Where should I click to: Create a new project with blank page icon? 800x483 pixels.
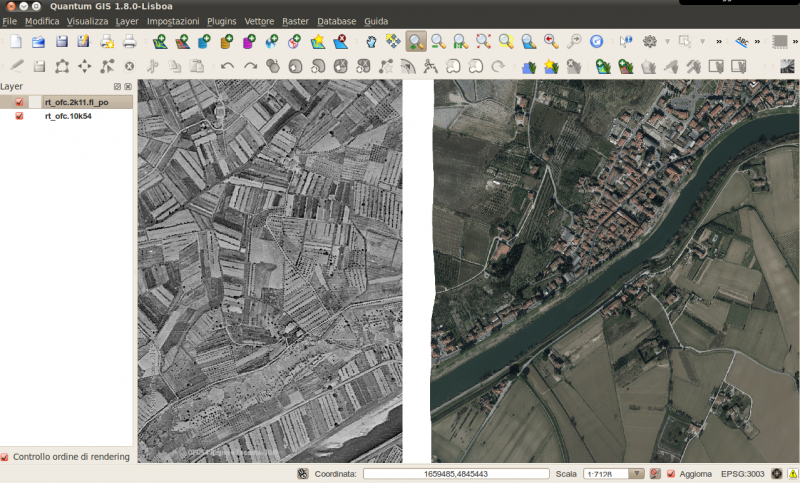(16, 41)
